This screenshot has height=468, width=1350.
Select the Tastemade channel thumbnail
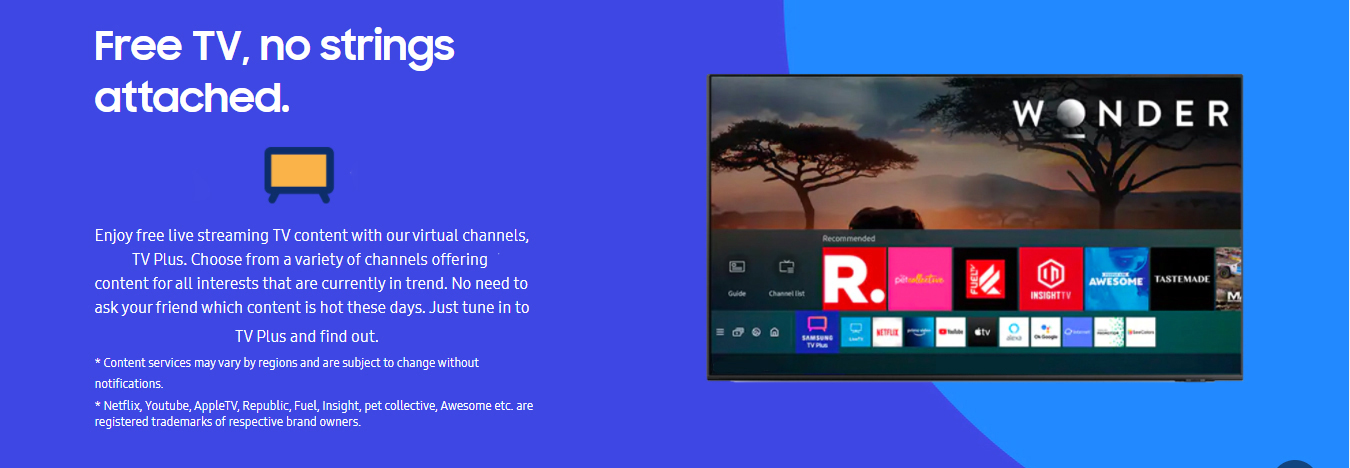pyautogui.click(x=1181, y=278)
